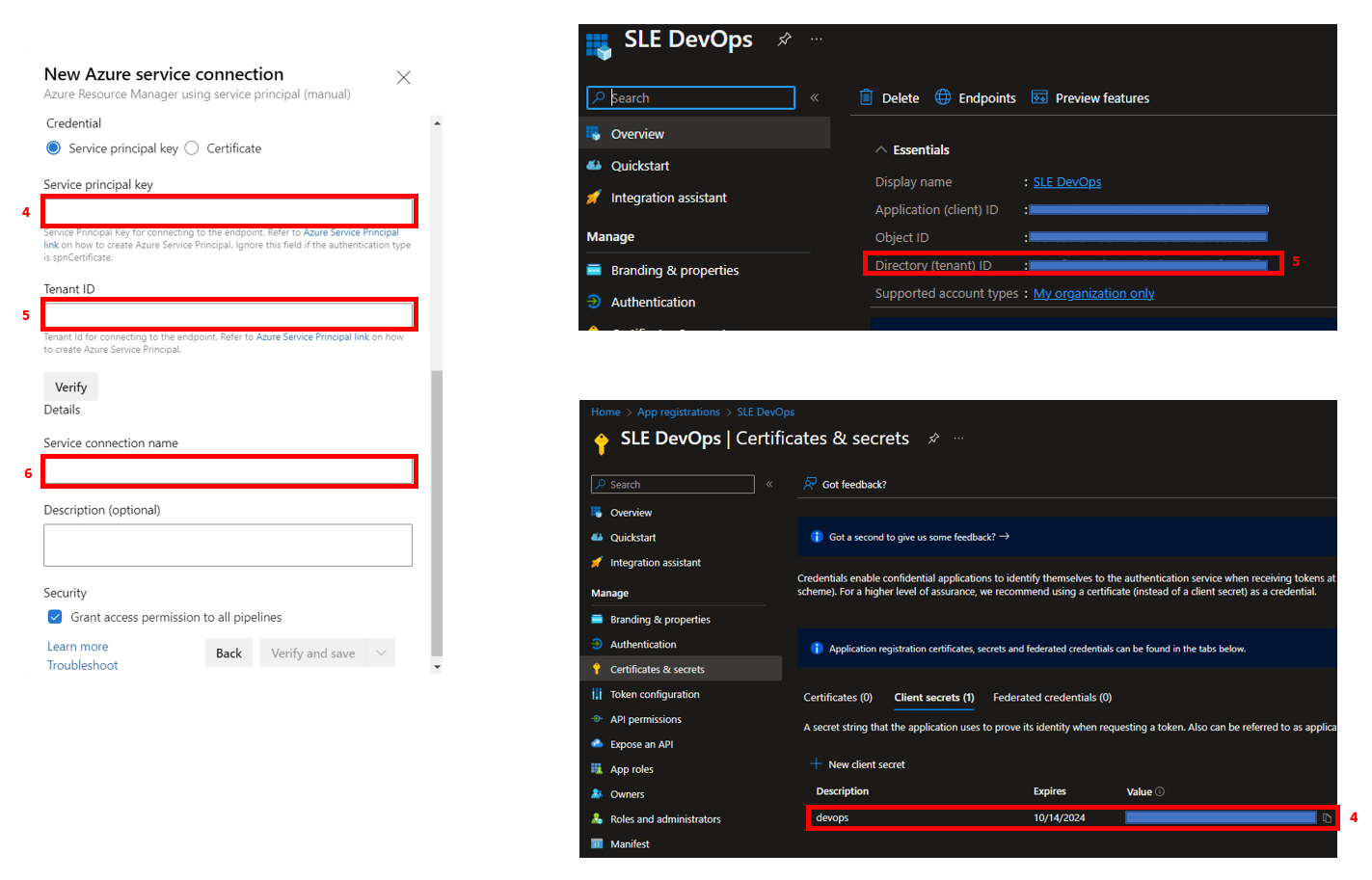The image size is (1372, 880).
Task: Open the SLE DevOps display name link
Action: click(1067, 181)
